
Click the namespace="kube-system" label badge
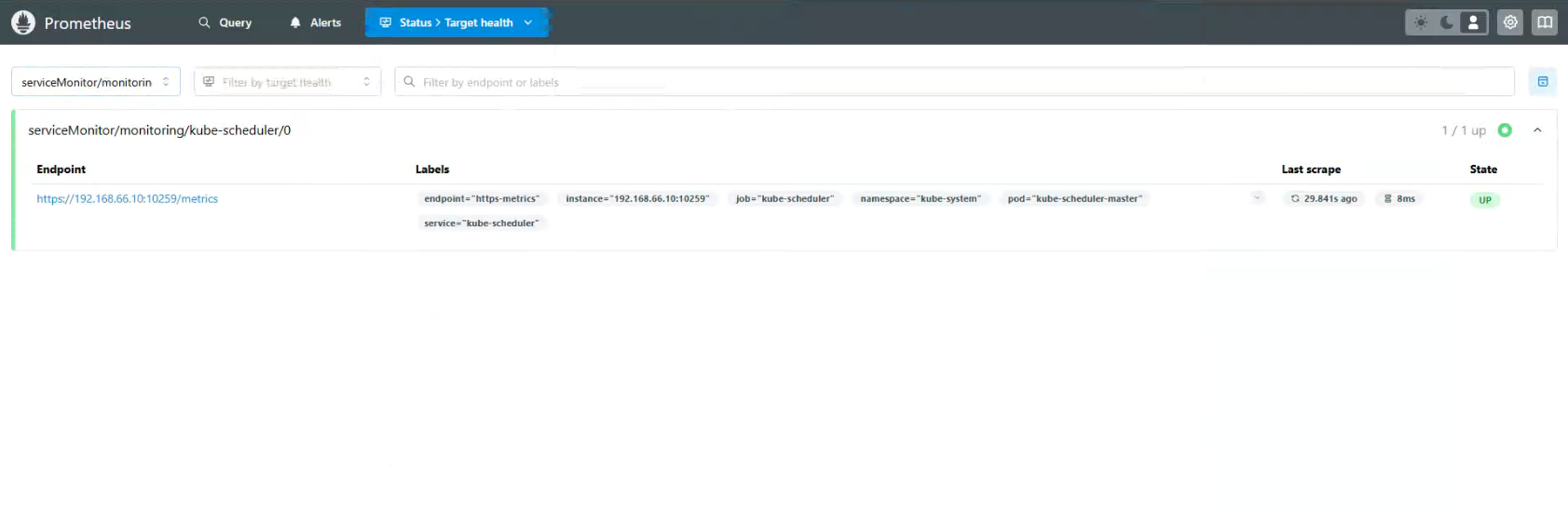click(920, 198)
